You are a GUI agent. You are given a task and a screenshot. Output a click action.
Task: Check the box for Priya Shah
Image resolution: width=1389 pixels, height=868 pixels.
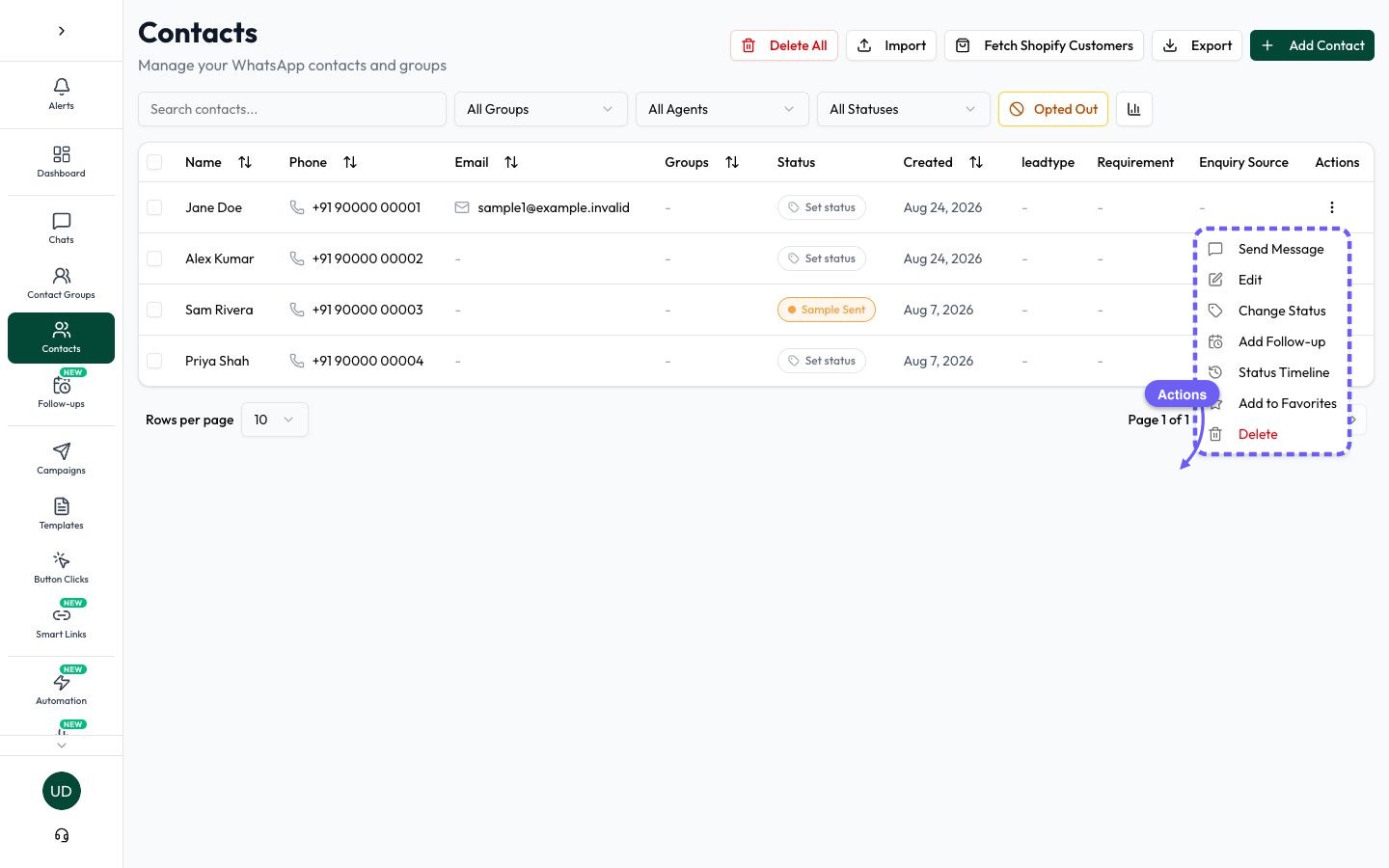click(x=154, y=361)
